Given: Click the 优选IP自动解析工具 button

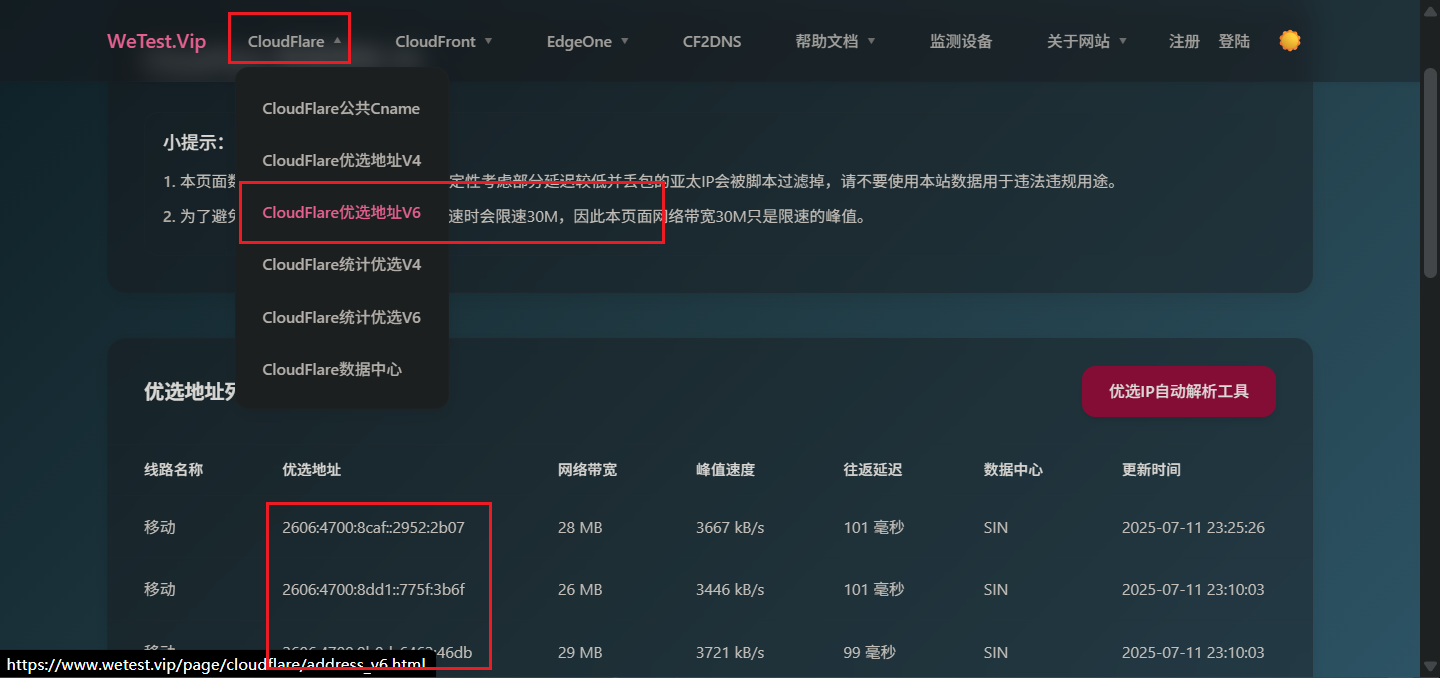Looking at the screenshot, I should tap(1179, 391).
